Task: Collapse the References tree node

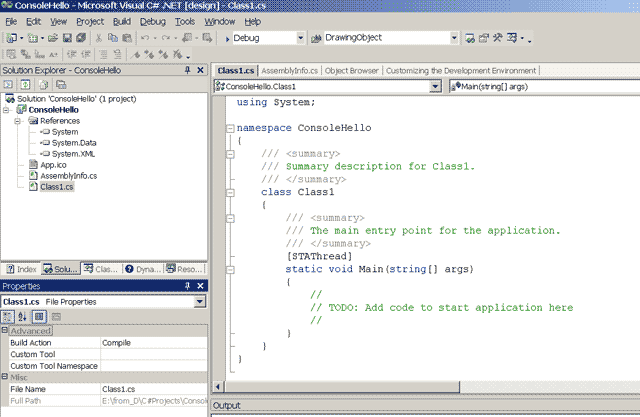Action: (x=18, y=121)
